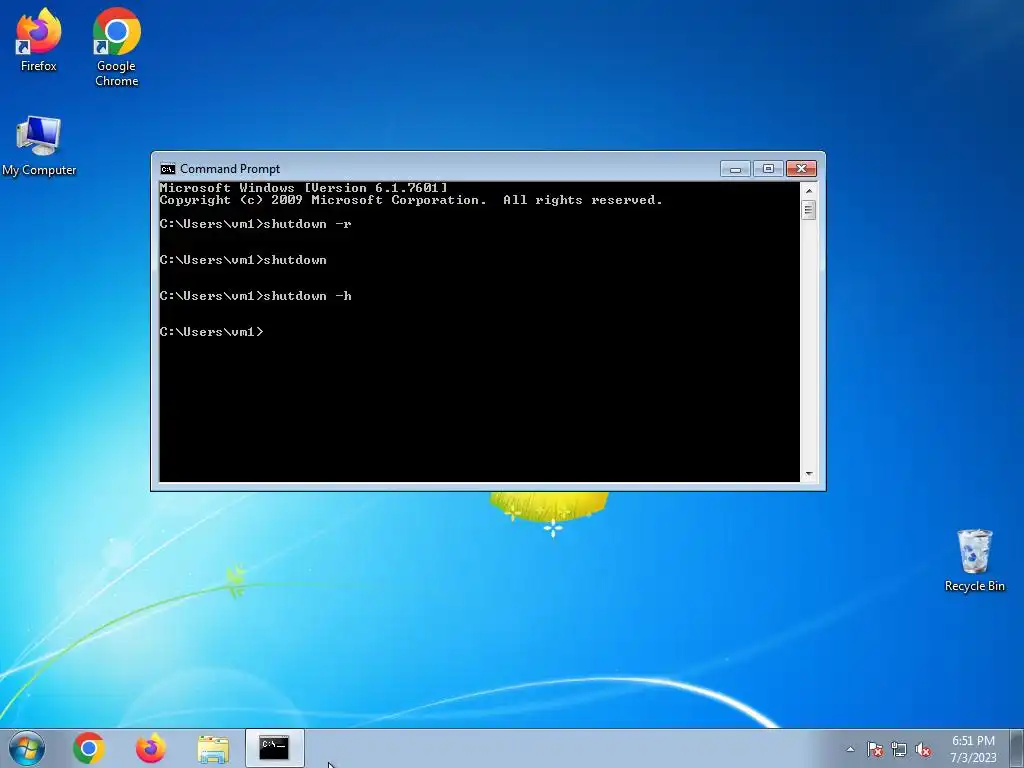The width and height of the screenshot is (1024, 768).
Task: Select the My Computer desktop icon
Action: (39, 146)
